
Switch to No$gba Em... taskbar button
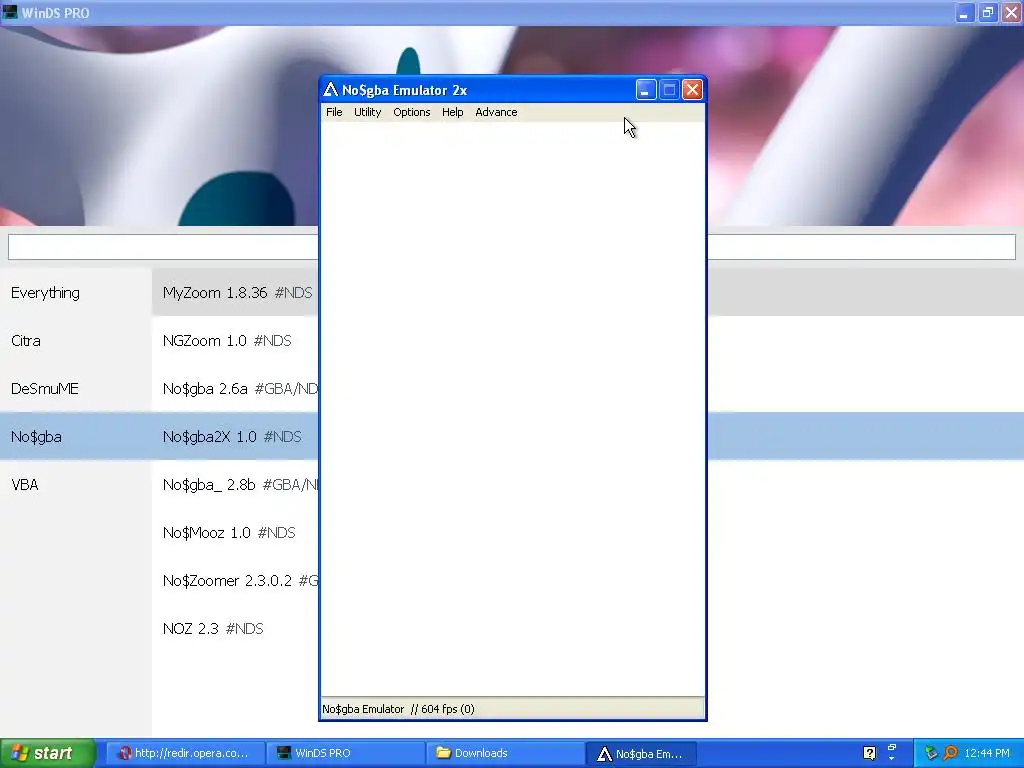tap(641, 753)
